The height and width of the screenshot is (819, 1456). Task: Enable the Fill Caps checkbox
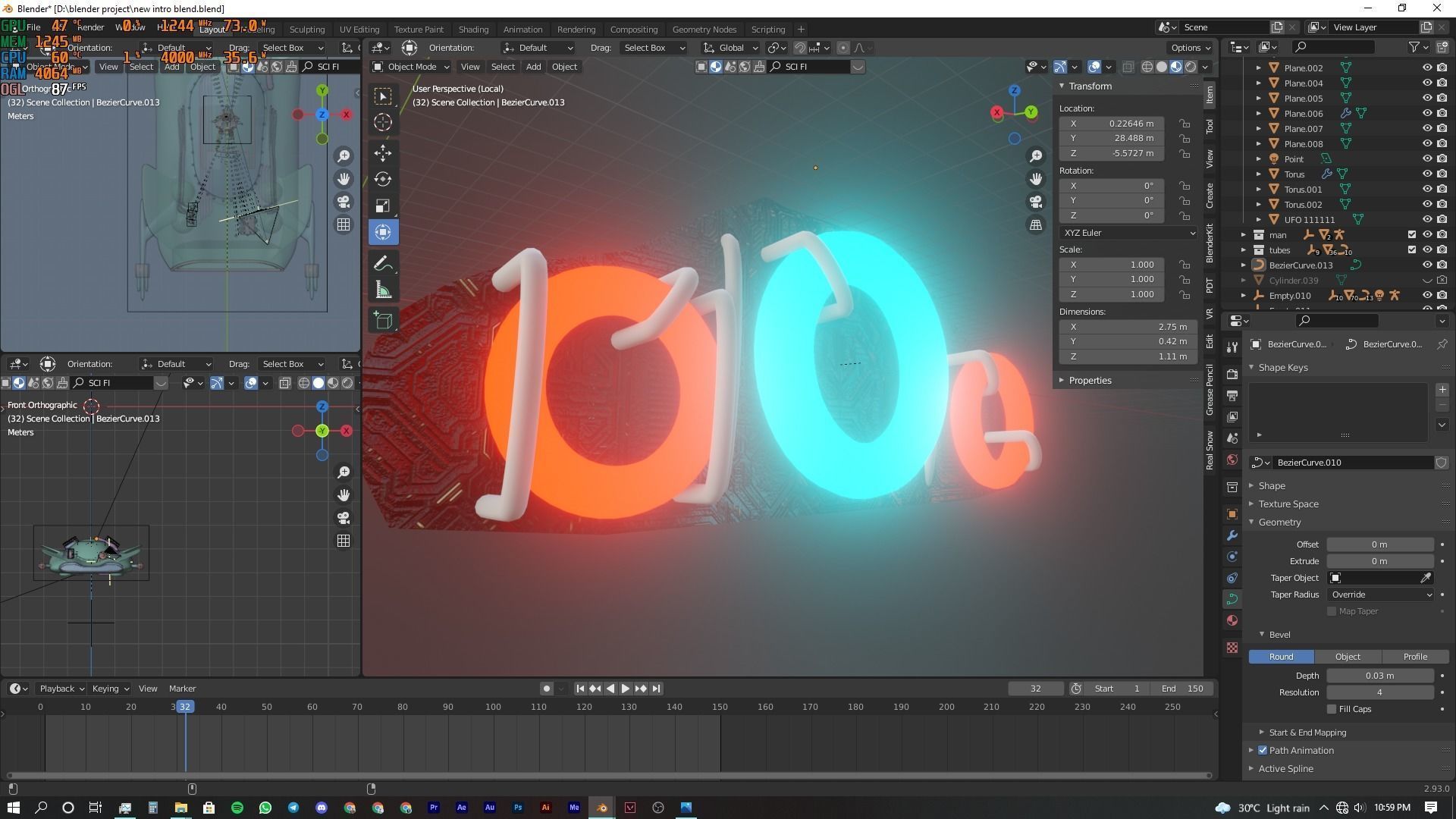pos(1332,709)
